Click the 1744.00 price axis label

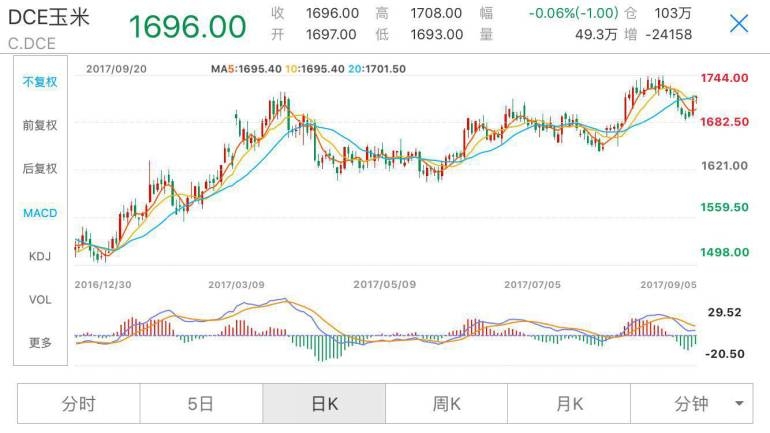724,78
